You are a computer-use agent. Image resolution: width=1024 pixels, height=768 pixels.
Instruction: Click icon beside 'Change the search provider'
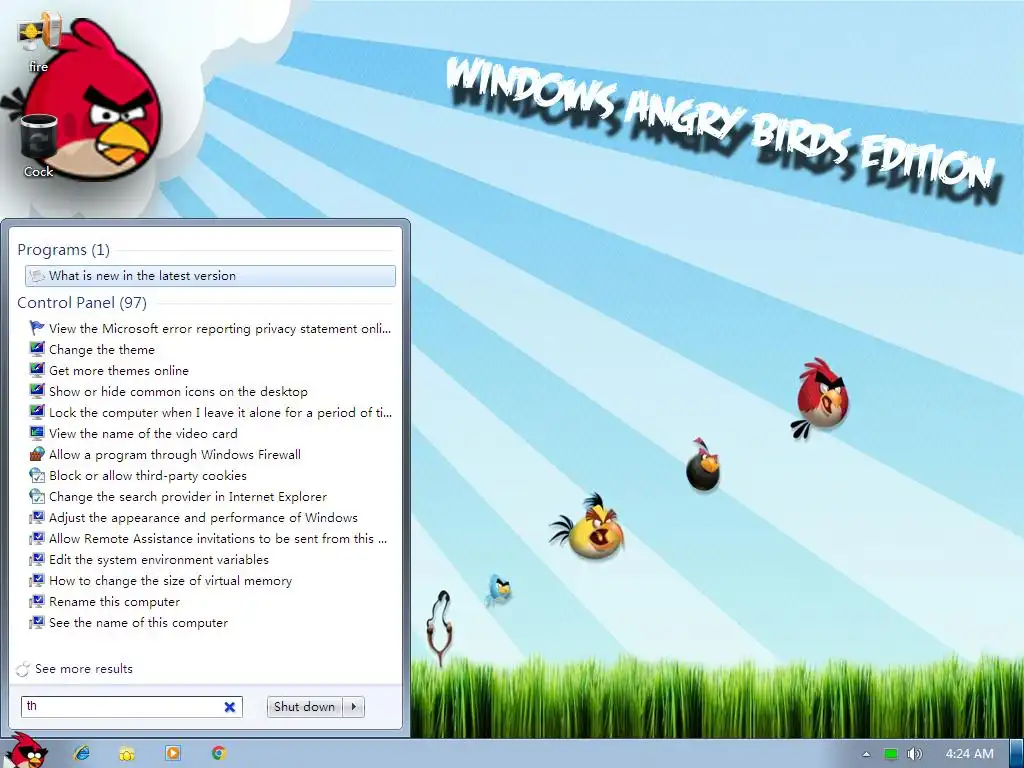click(37, 496)
